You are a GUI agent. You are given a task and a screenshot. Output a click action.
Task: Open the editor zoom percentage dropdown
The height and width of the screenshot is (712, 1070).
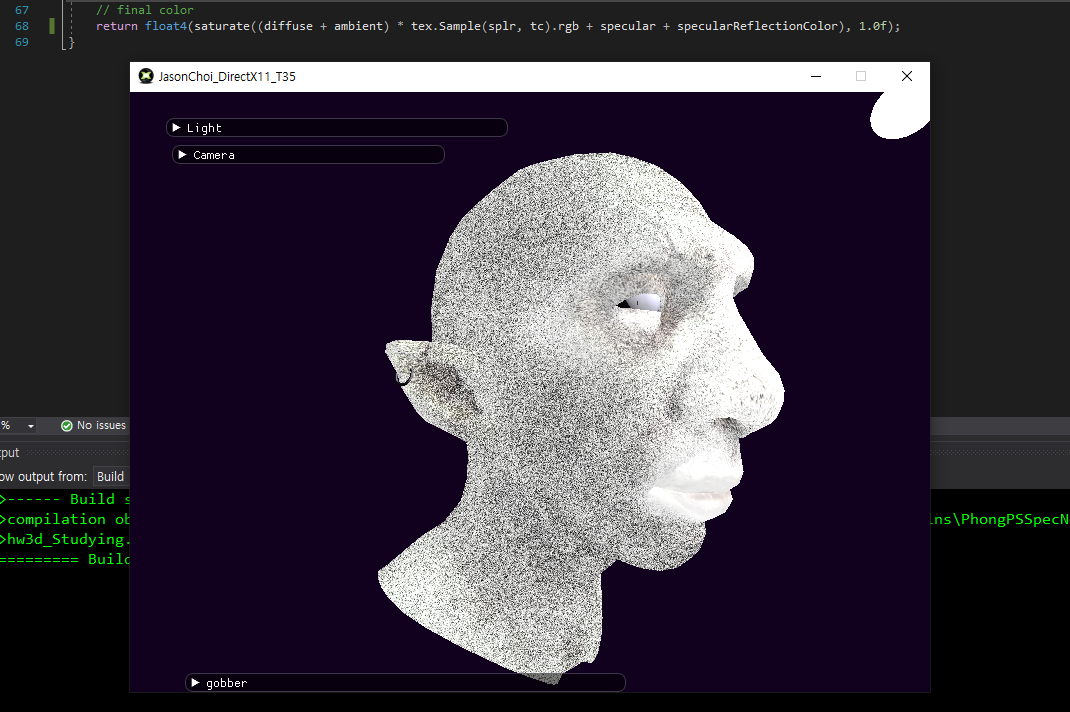31,426
